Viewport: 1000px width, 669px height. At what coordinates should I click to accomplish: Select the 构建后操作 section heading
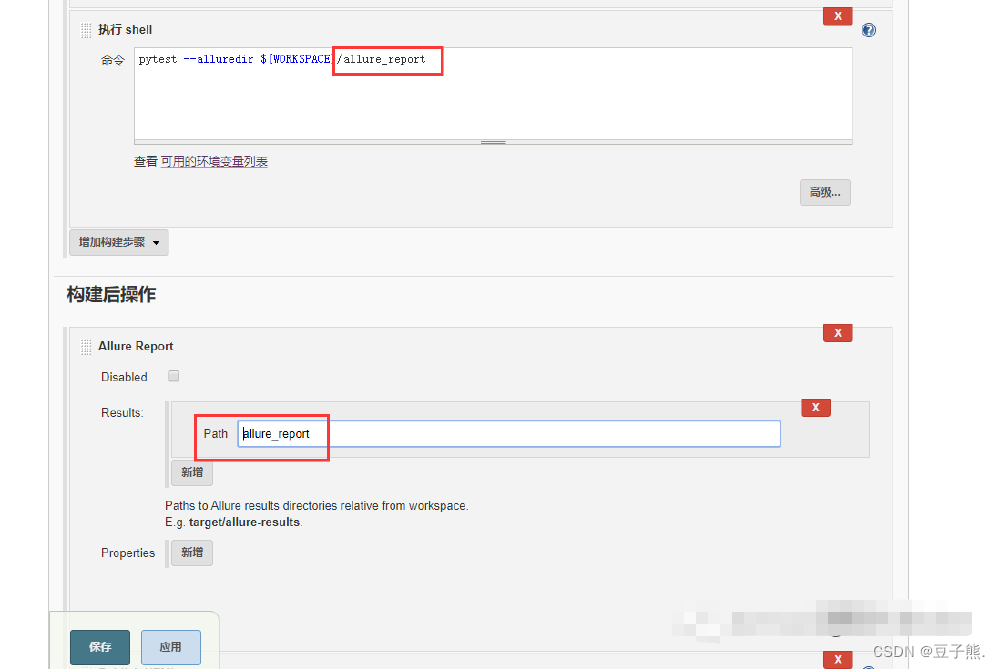[x=111, y=295]
